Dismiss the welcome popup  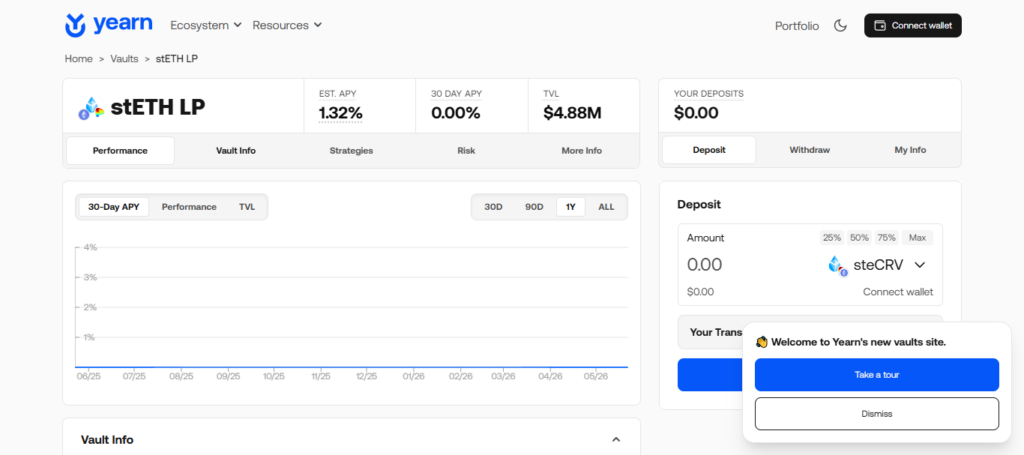tap(877, 414)
